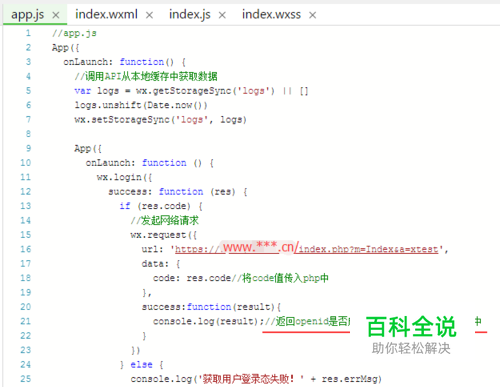The image size is (500, 387).
Task: Close the index.wxss tab
Action: pos(312,15)
